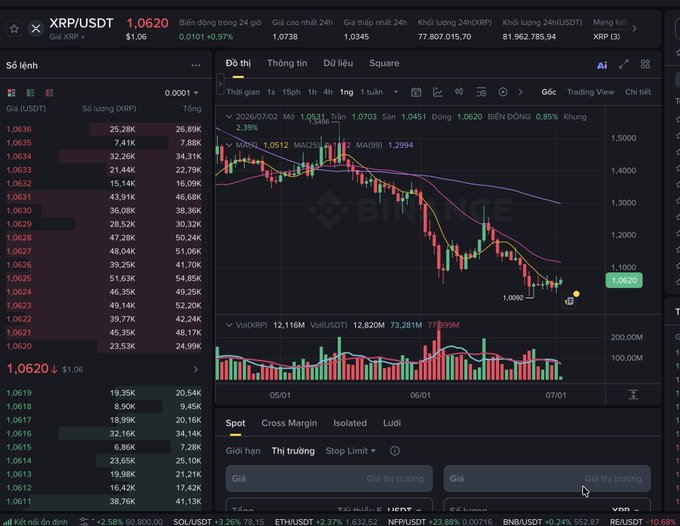Select the Lưới grid trading tab
Screen dimensions: 680x526
point(392,423)
